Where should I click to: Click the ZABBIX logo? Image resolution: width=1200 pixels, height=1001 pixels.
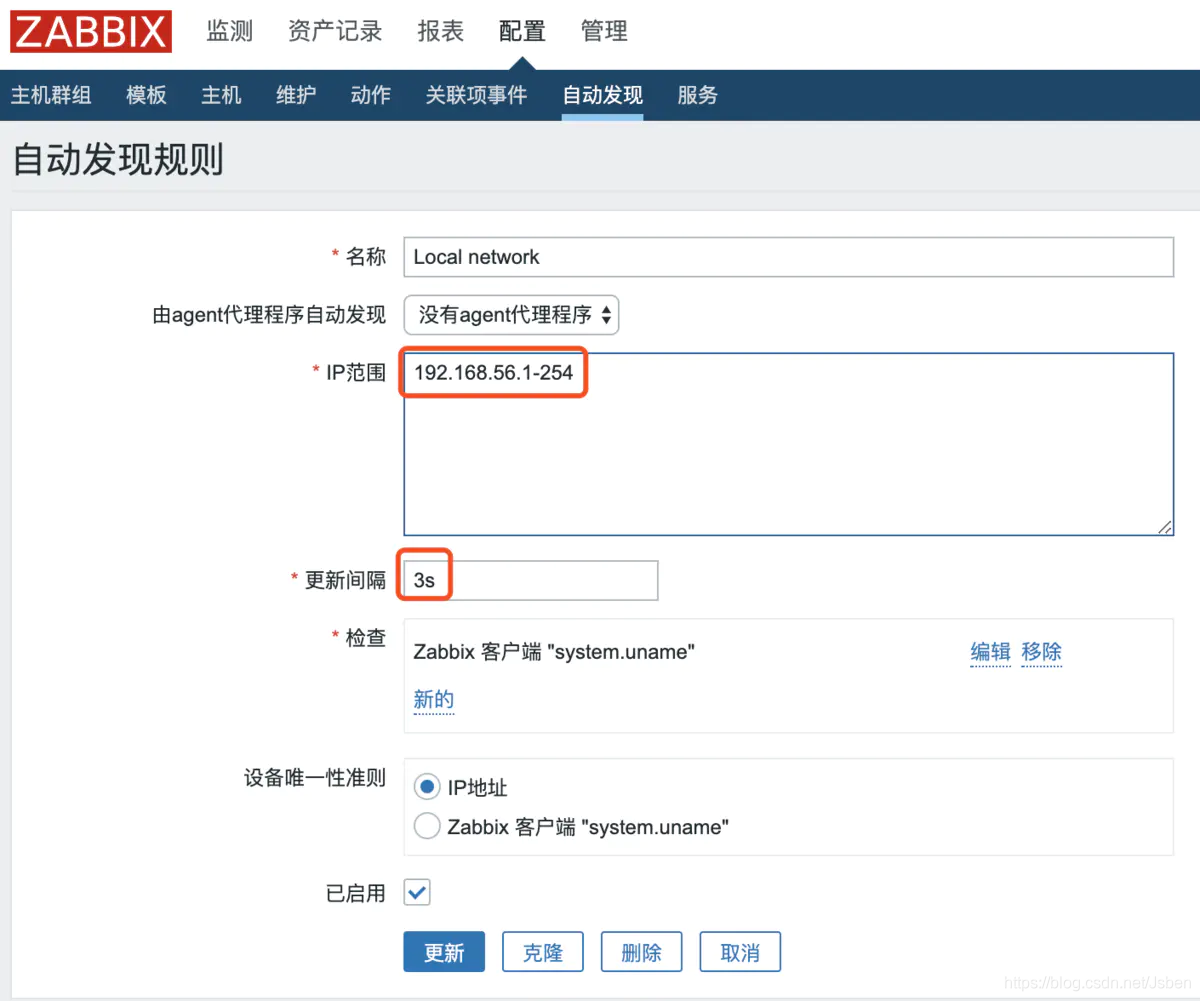click(x=91, y=32)
